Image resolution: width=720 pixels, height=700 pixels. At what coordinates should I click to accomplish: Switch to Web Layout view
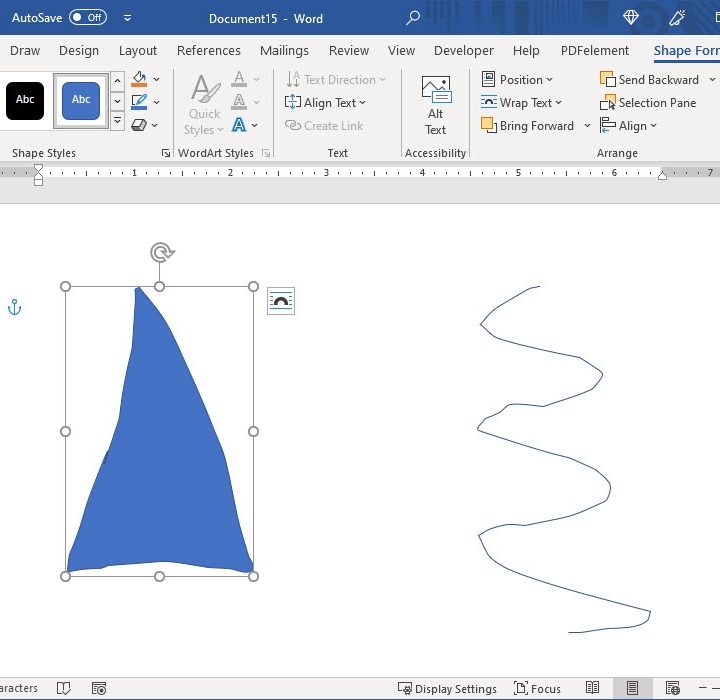673,688
